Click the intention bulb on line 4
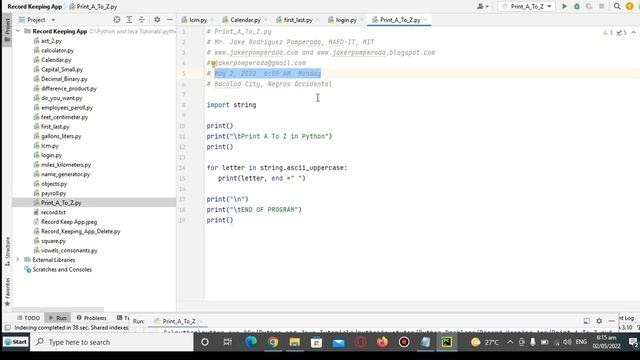Viewport: 640px width, 360px height. (213, 63)
